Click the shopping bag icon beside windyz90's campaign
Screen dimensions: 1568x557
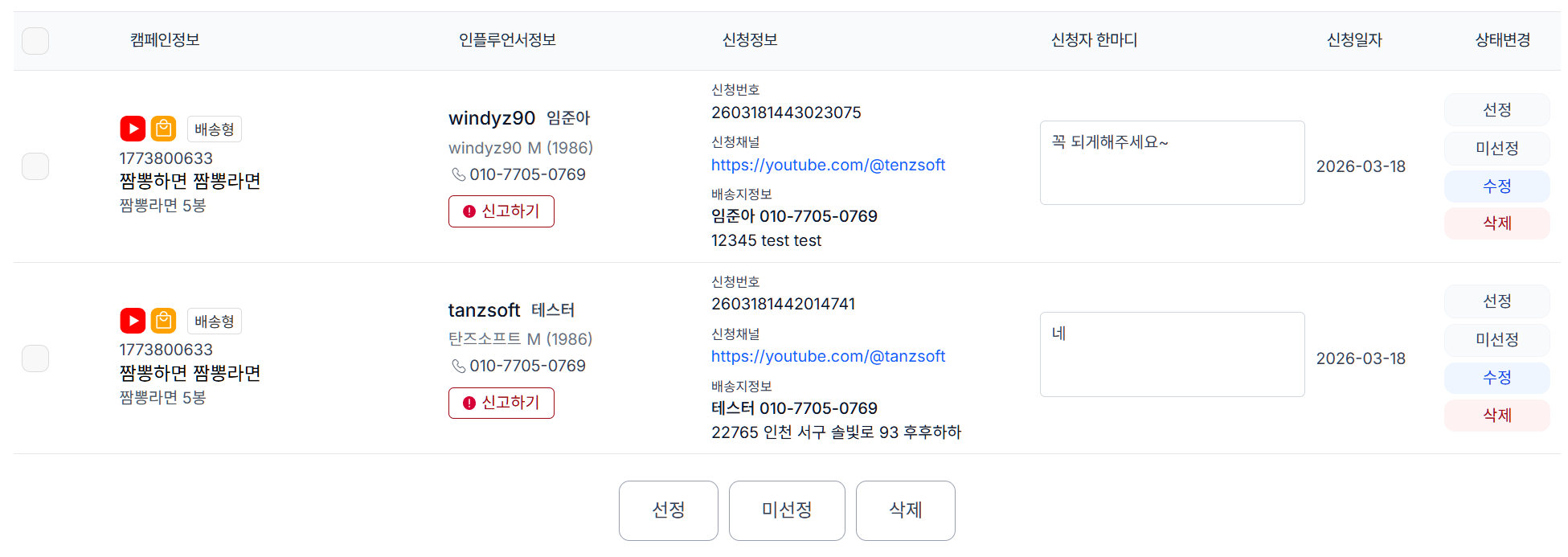[164, 128]
